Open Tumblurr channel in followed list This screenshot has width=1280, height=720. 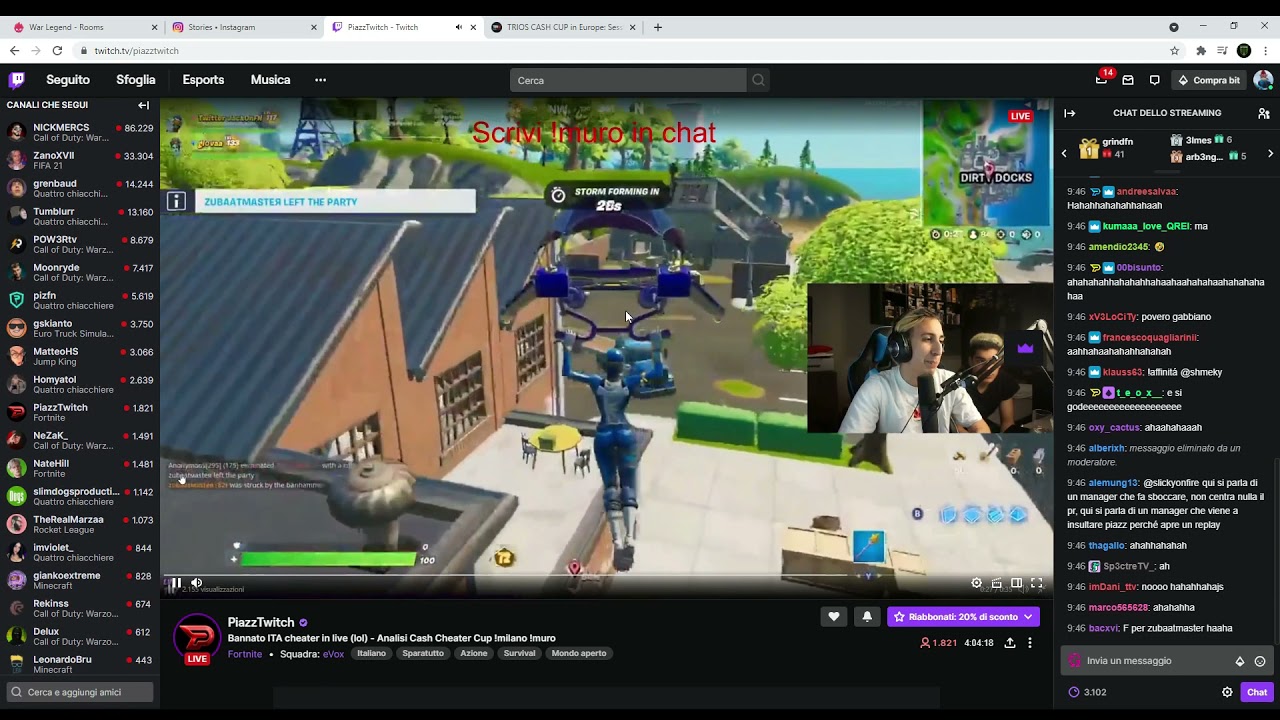[x=80, y=216]
